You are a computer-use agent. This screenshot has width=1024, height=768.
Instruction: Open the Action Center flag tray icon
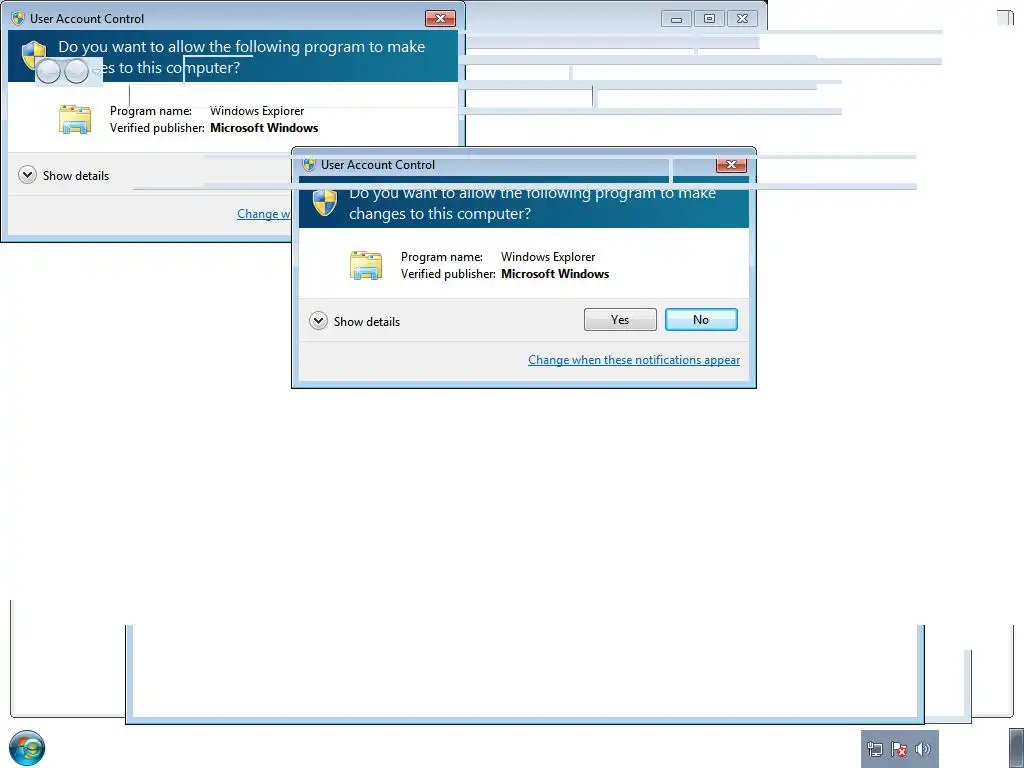coord(899,749)
